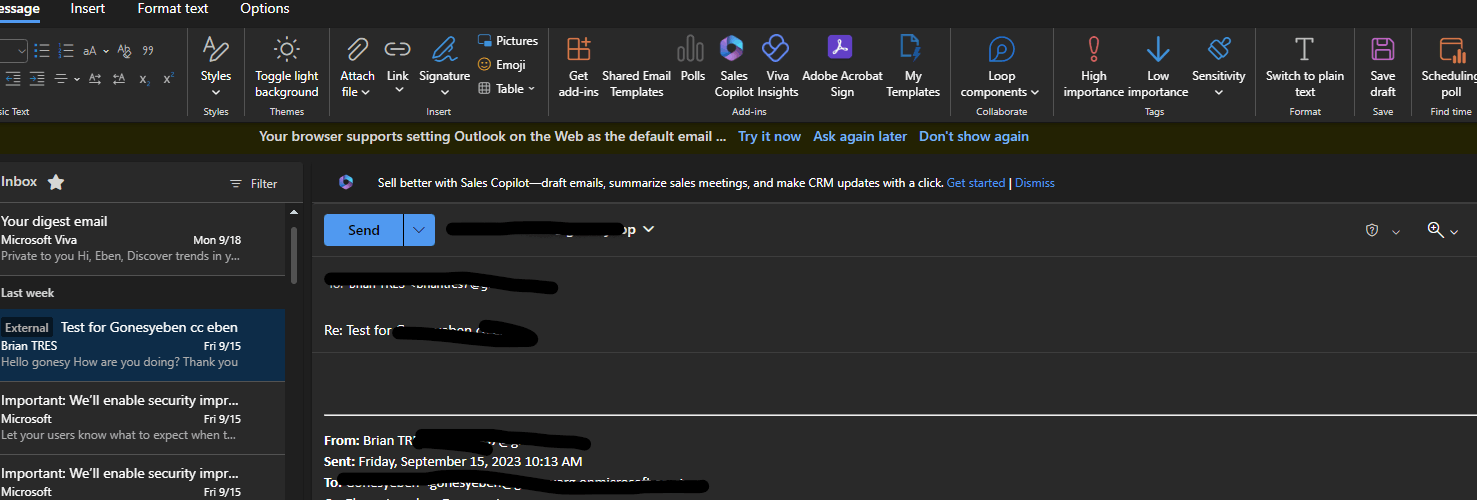Apply superscript formatting
1477x500 pixels.
[x=168, y=78]
